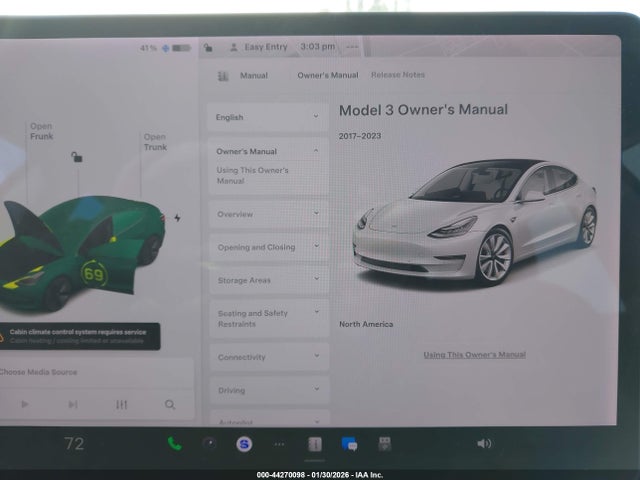The height and width of the screenshot is (480, 640).
Task: Open media search magnifier icon
Action: coord(170,405)
